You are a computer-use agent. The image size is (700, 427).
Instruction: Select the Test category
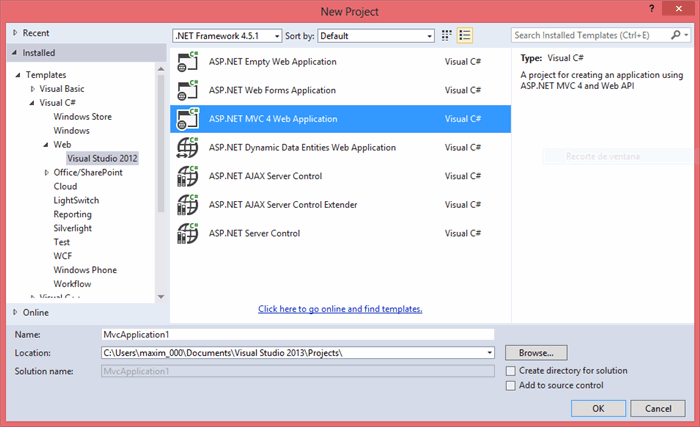coord(62,242)
